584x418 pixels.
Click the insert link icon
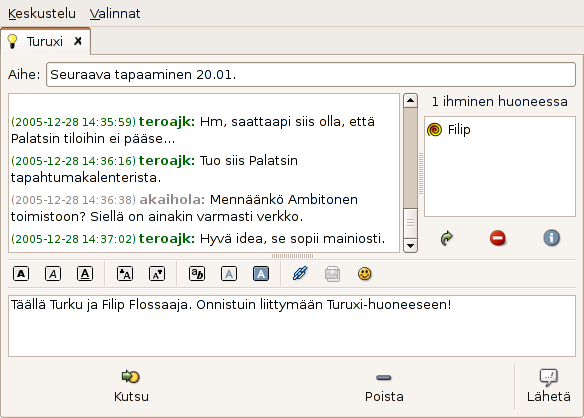tap(300, 274)
